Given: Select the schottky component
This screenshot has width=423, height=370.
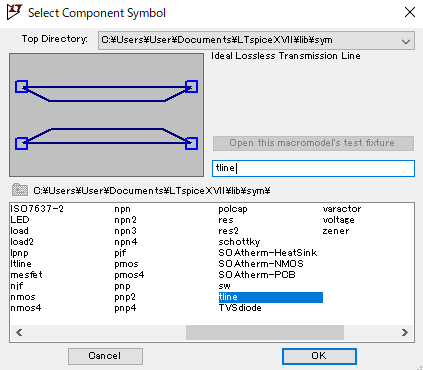Looking at the screenshot, I should (239, 242).
